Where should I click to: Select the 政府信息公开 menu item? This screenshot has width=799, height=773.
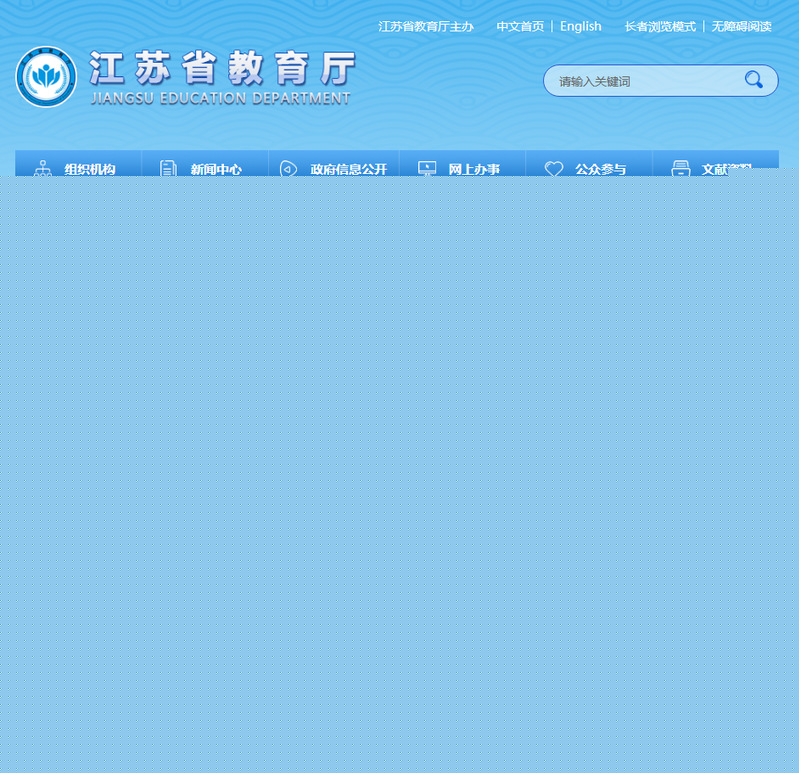tap(348, 169)
